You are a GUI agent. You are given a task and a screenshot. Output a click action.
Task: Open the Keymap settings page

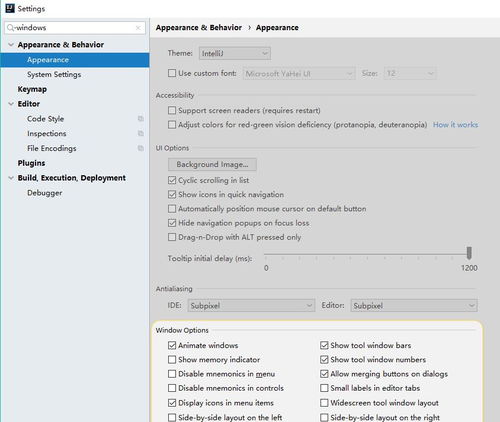pos(32,89)
